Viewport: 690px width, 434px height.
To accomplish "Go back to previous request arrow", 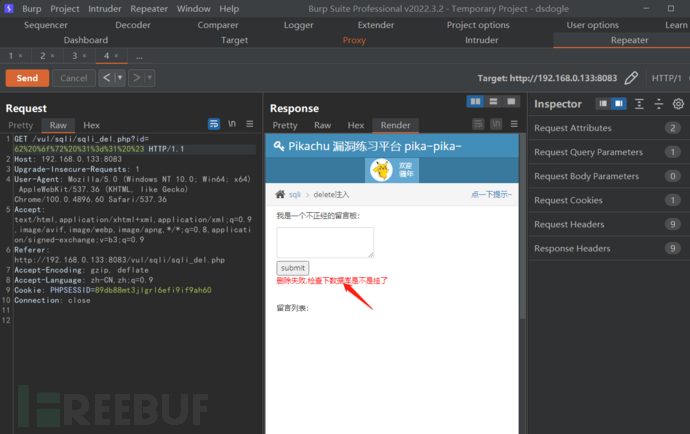I will 106,78.
